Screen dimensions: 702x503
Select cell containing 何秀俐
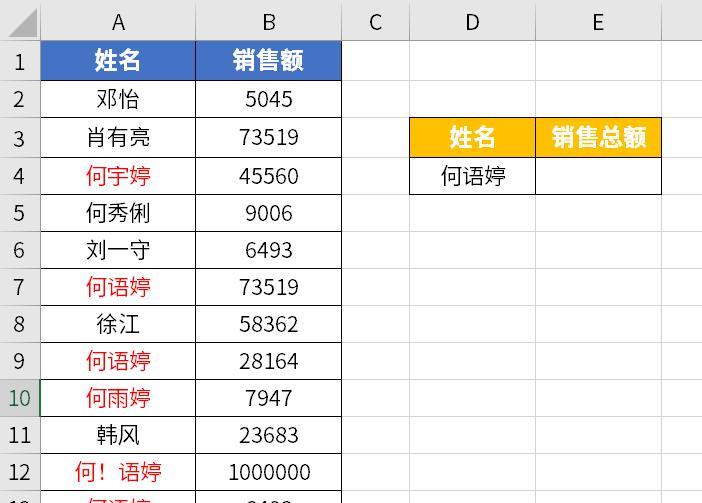pyautogui.click(x=118, y=213)
